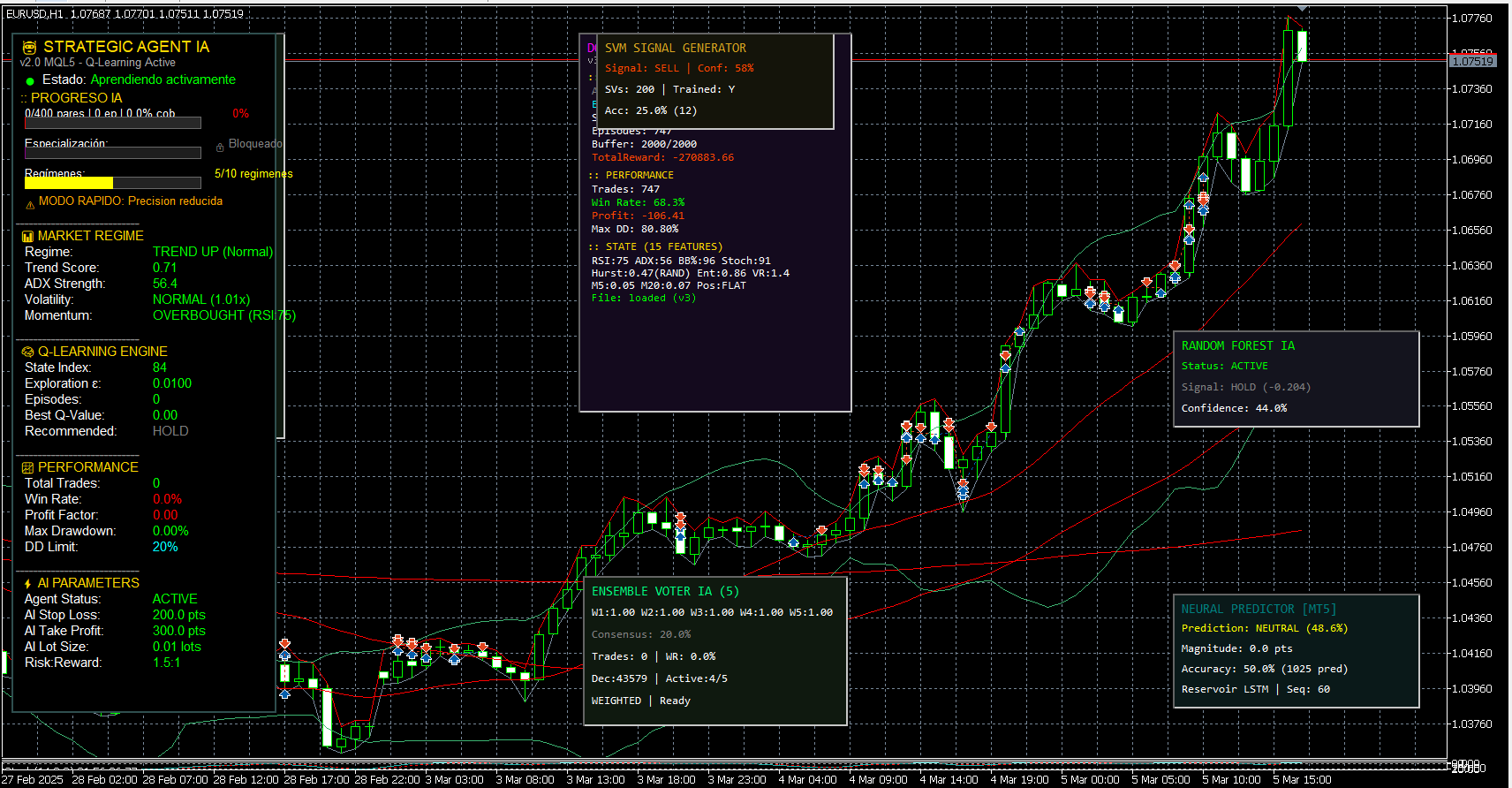Click the 0/400 pares progress bar
Viewport: 1512px width, 788px height.
(x=112, y=123)
